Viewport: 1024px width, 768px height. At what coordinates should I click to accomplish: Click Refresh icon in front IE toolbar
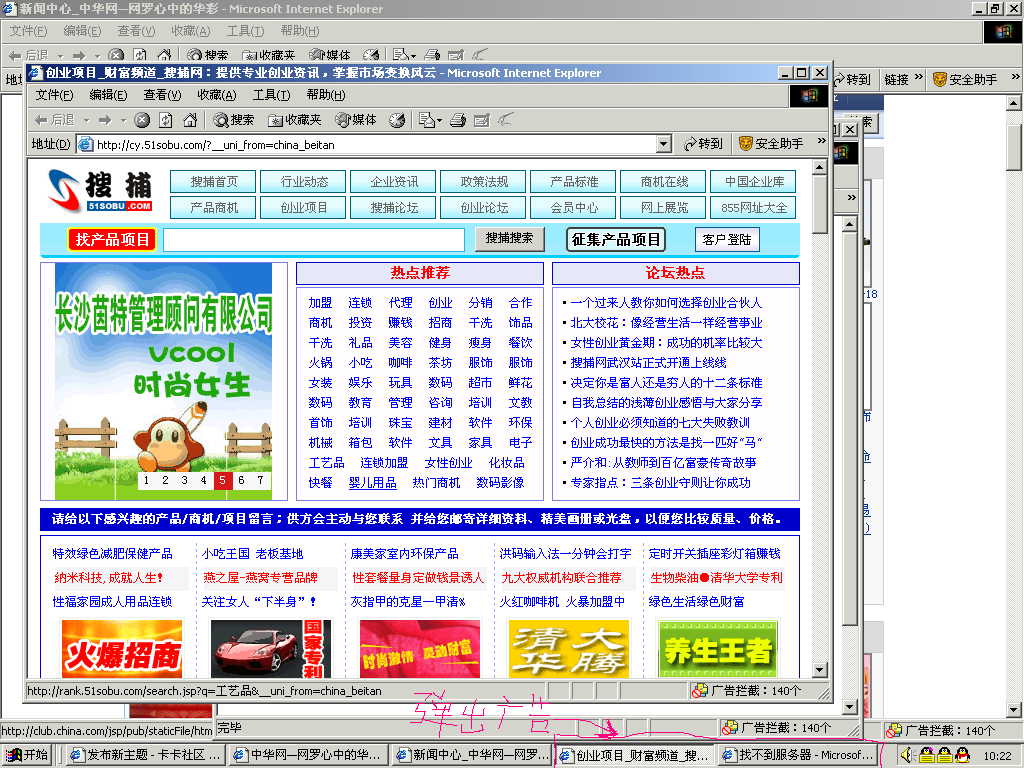(x=166, y=120)
